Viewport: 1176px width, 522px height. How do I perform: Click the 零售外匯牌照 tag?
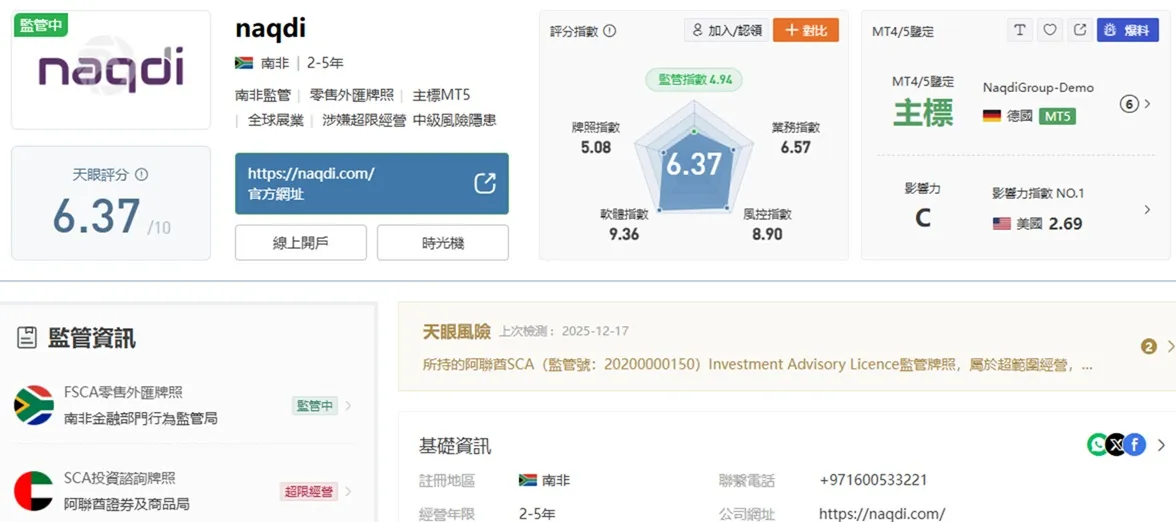pyautogui.click(x=350, y=95)
